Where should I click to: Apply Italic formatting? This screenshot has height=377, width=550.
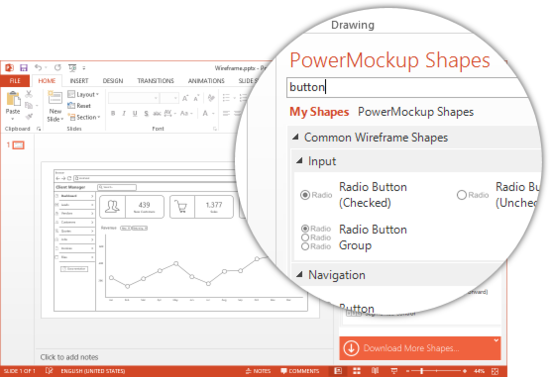point(124,113)
